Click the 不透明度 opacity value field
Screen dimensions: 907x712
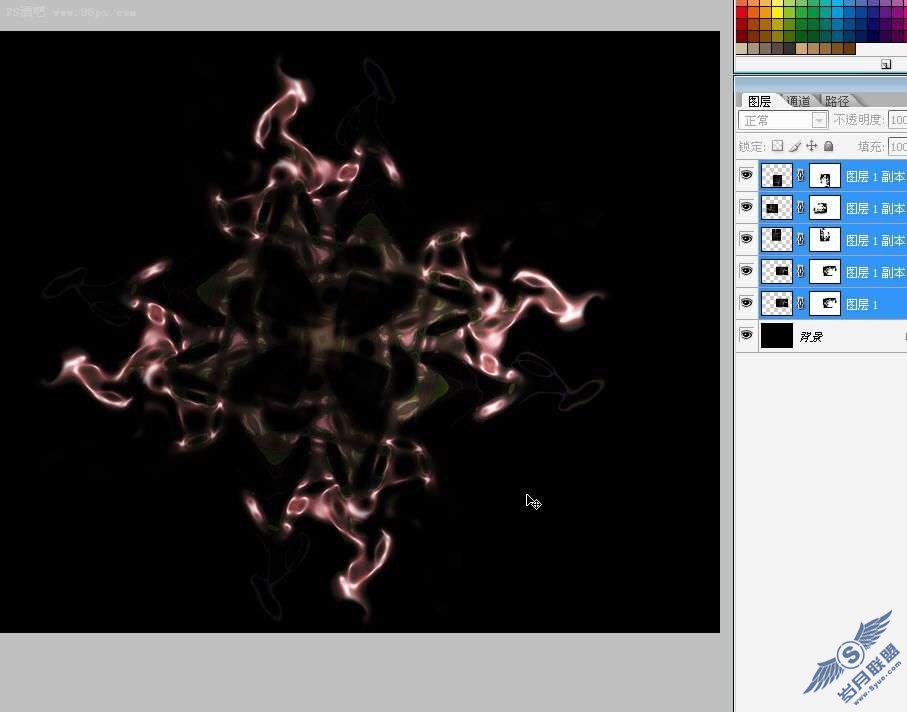click(898, 120)
